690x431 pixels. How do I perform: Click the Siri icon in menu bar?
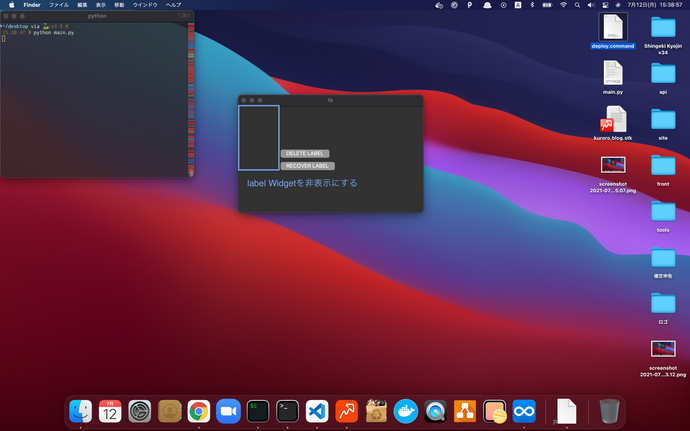618,5
